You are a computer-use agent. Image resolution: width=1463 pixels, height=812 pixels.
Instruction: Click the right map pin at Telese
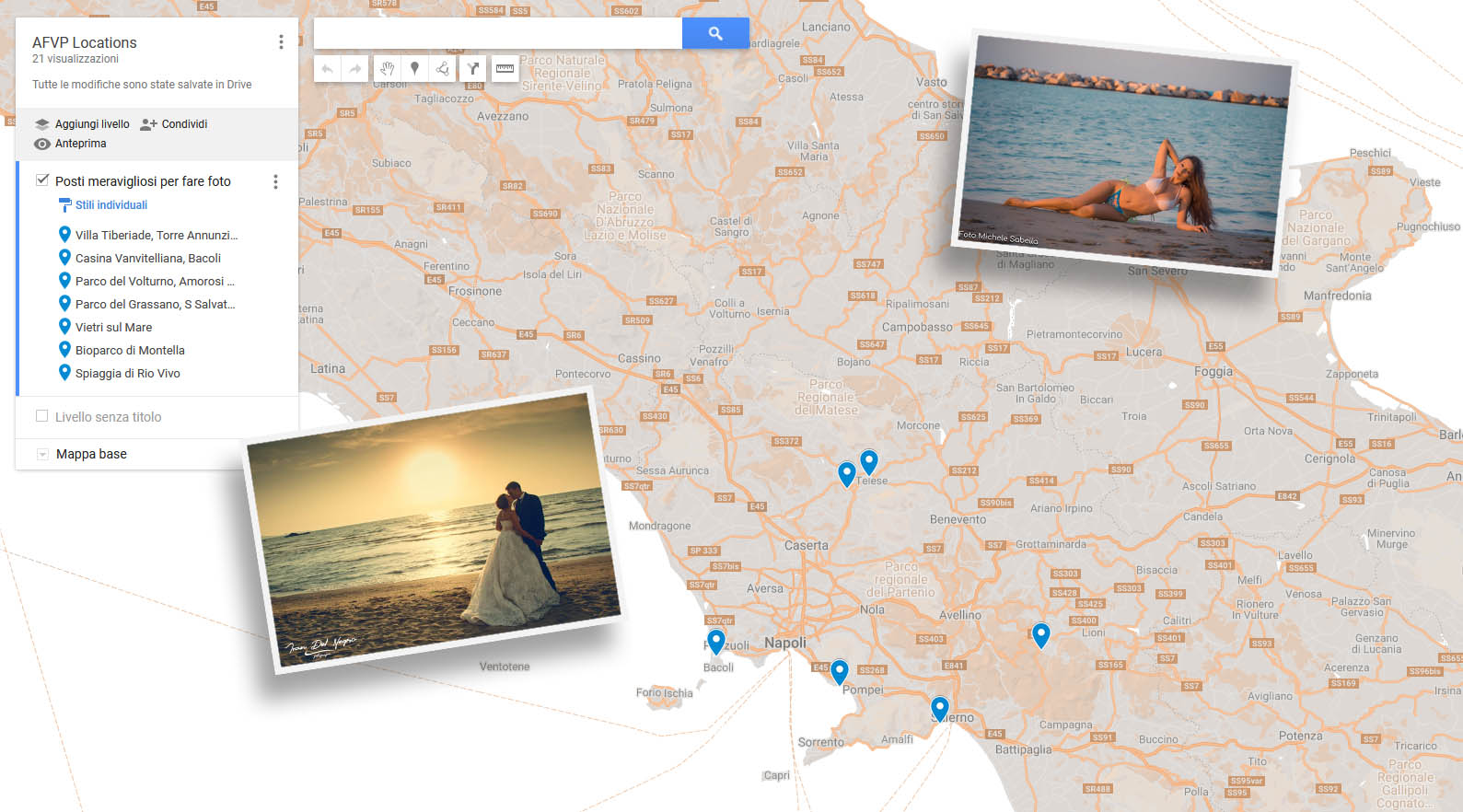pyautogui.click(x=869, y=461)
